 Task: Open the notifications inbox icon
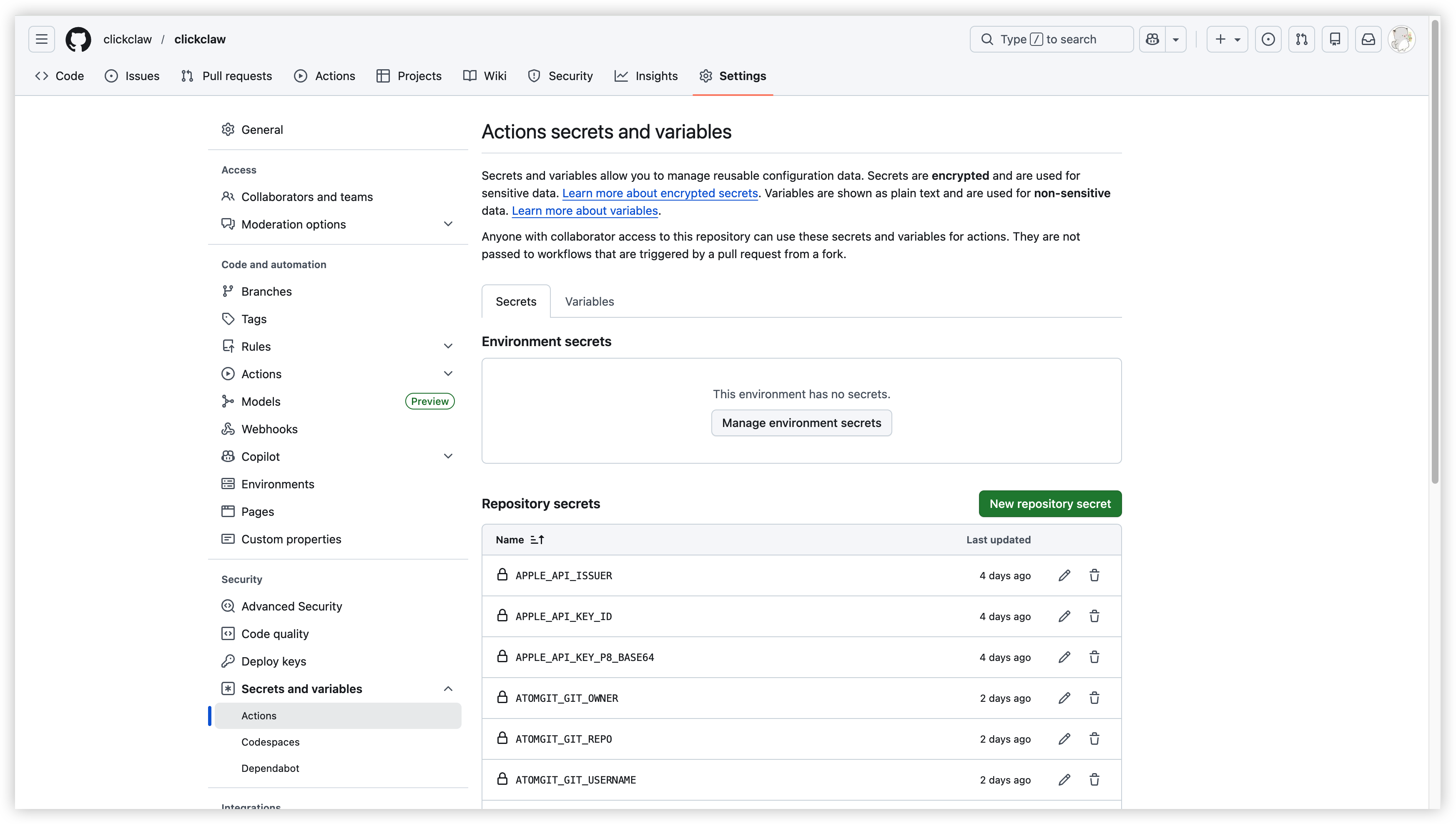(1368, 39)
